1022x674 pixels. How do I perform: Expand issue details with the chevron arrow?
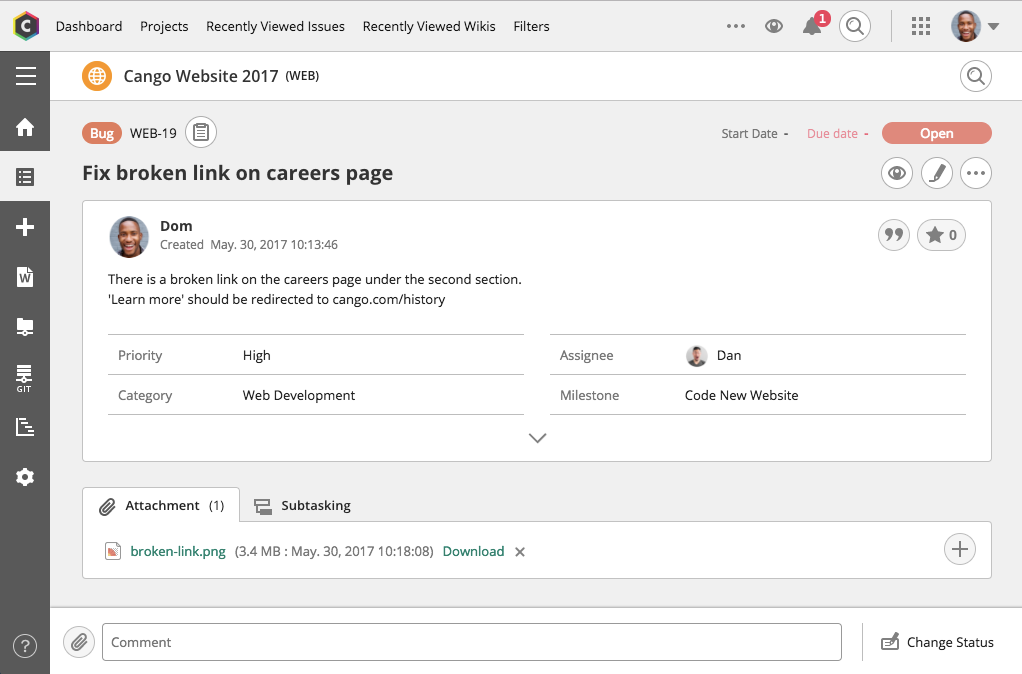537,438
